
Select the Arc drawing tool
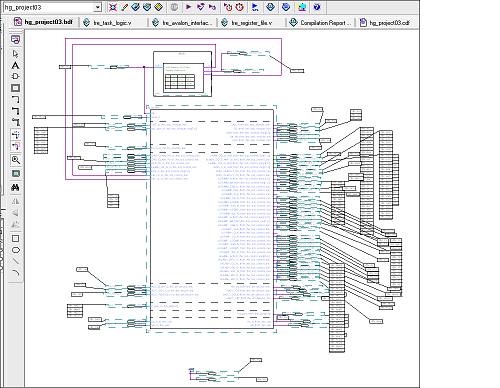pyautogui.click(x=15, y=273)
